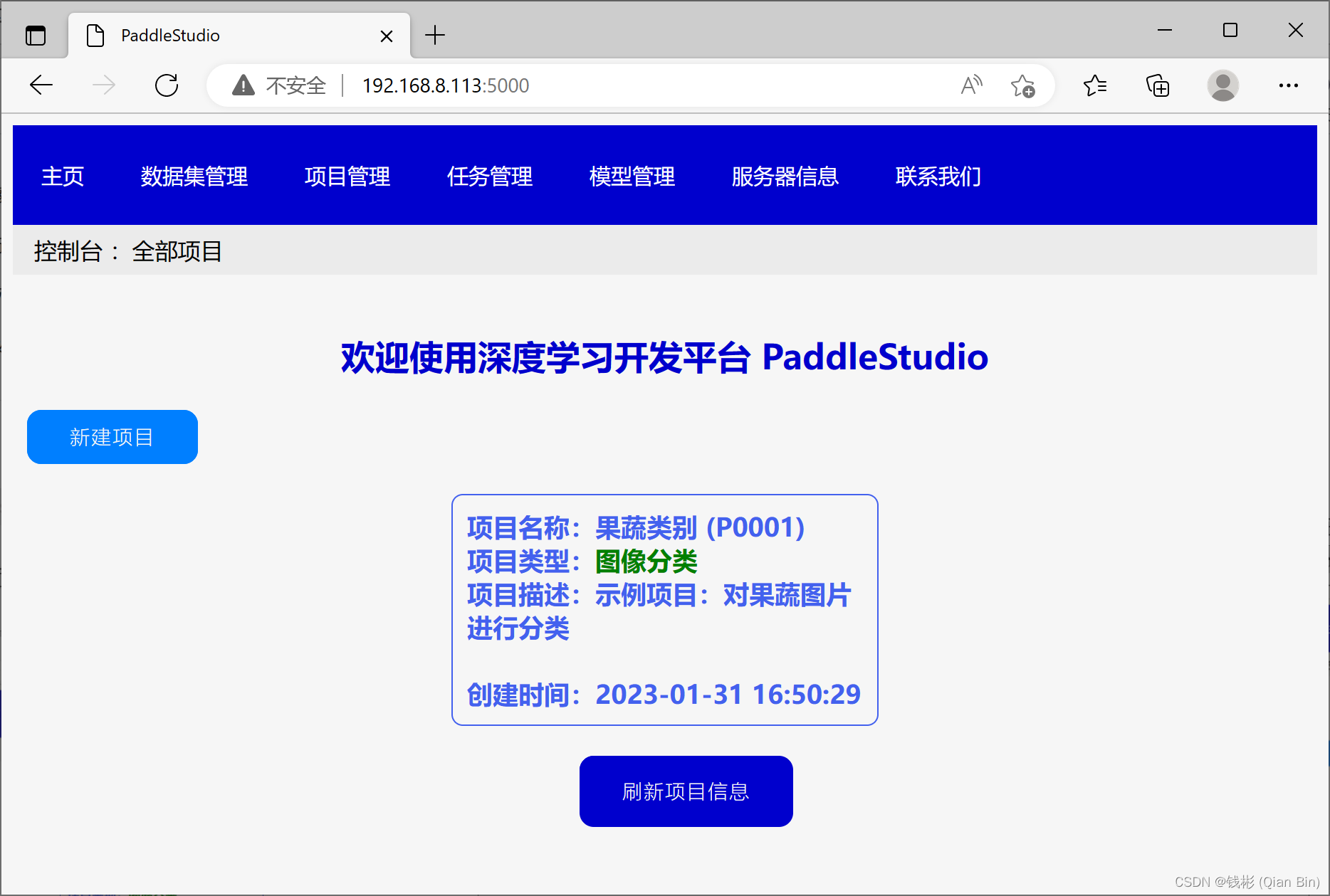Click the address bar URL 192.168.8.113:5000
The width and height of the screenshot is (1330, 896).
(446, 85)
